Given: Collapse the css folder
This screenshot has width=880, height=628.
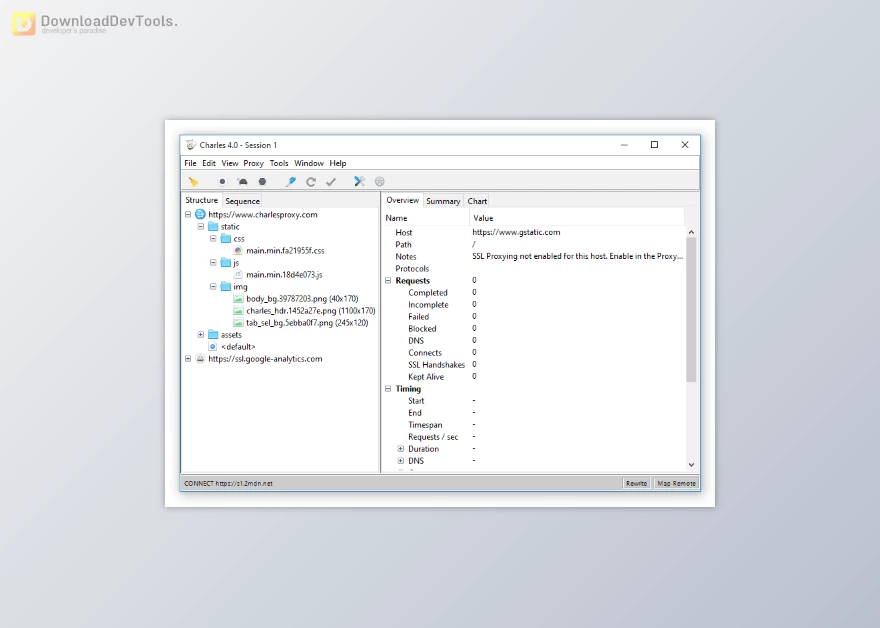Looking at the screenshot, I should pyautogui.click(x=213, y=239).
